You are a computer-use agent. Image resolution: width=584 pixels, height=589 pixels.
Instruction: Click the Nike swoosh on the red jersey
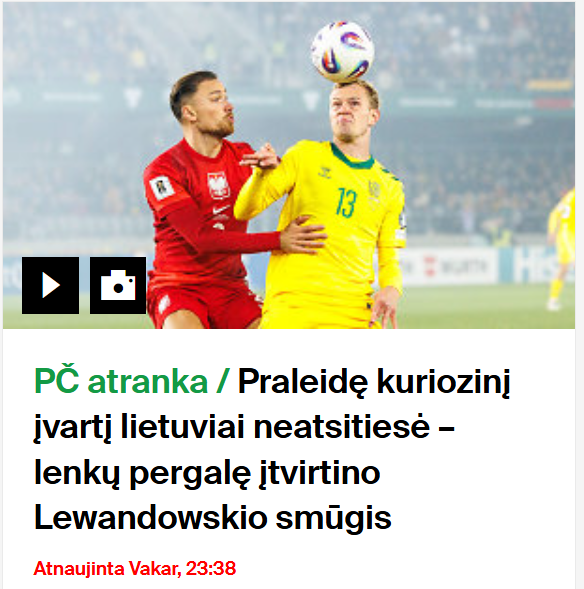(221, 210)
